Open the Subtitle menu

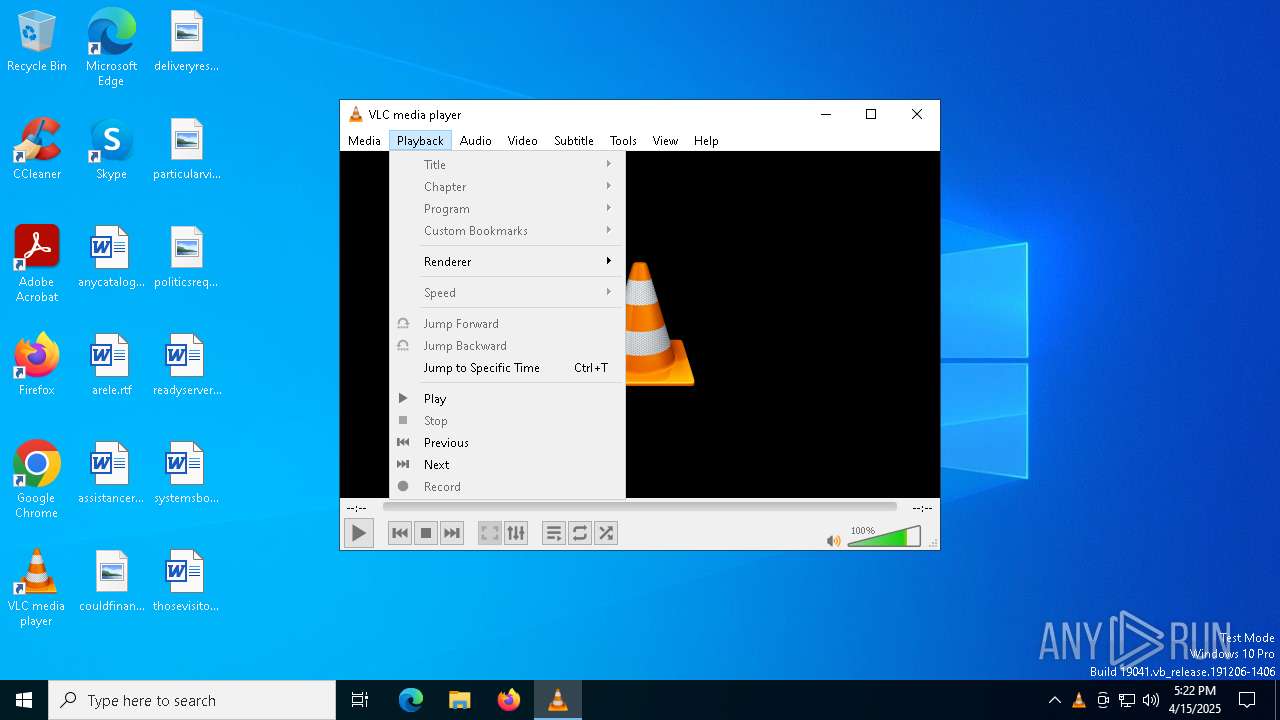tap(574, 141)
